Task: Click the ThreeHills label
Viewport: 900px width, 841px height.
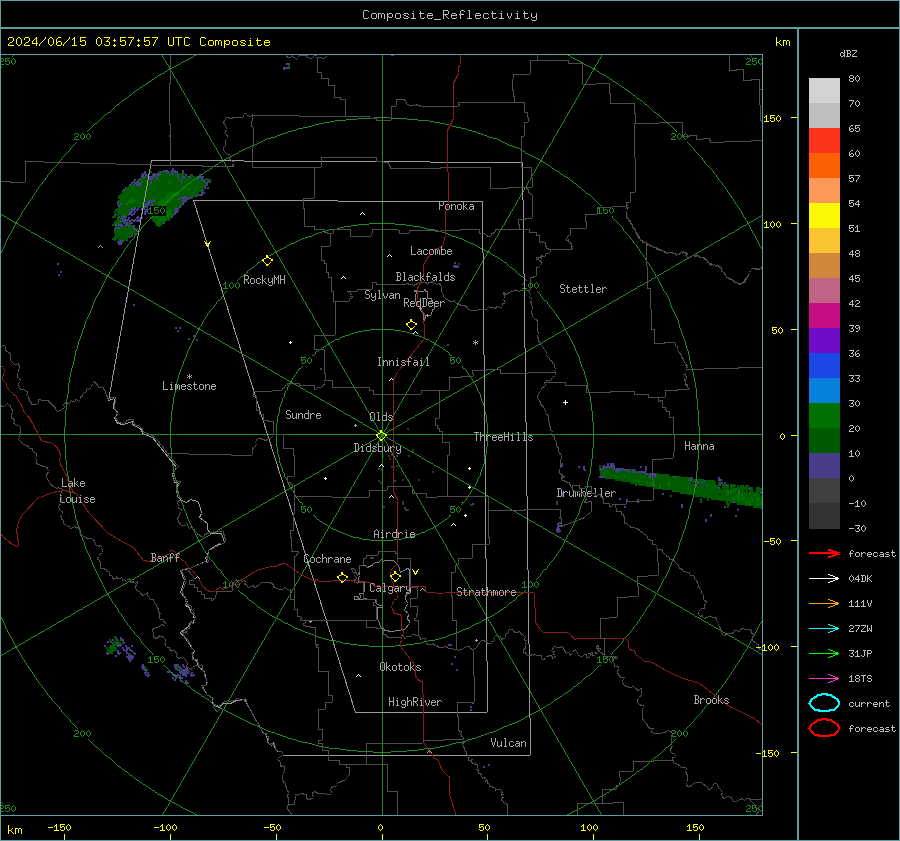Action: tap(503, 437)
